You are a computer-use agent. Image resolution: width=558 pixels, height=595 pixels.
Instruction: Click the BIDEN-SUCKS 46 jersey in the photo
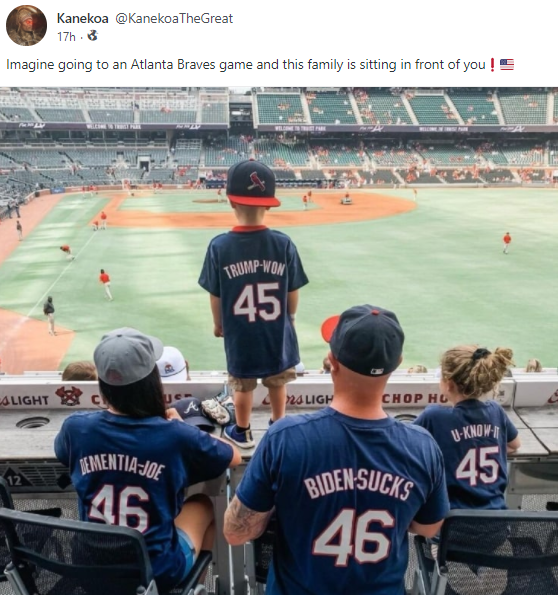click(345, 501)
